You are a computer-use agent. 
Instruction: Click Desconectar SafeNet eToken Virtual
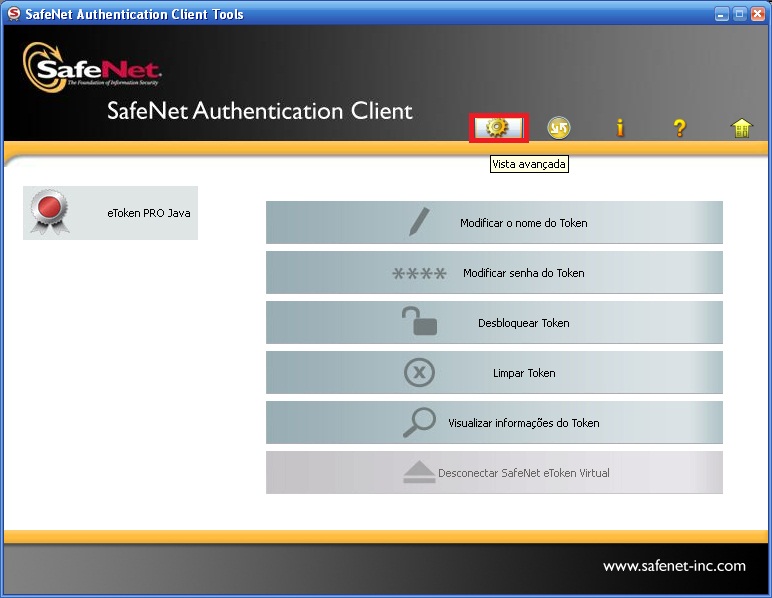click(x=494, y=472)
